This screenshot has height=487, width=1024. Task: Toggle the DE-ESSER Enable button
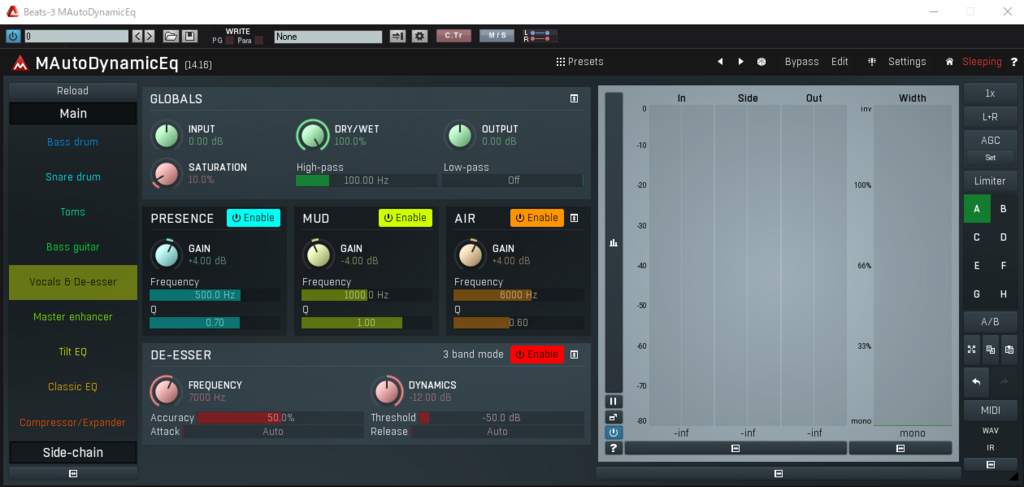(x=537, y=354)
